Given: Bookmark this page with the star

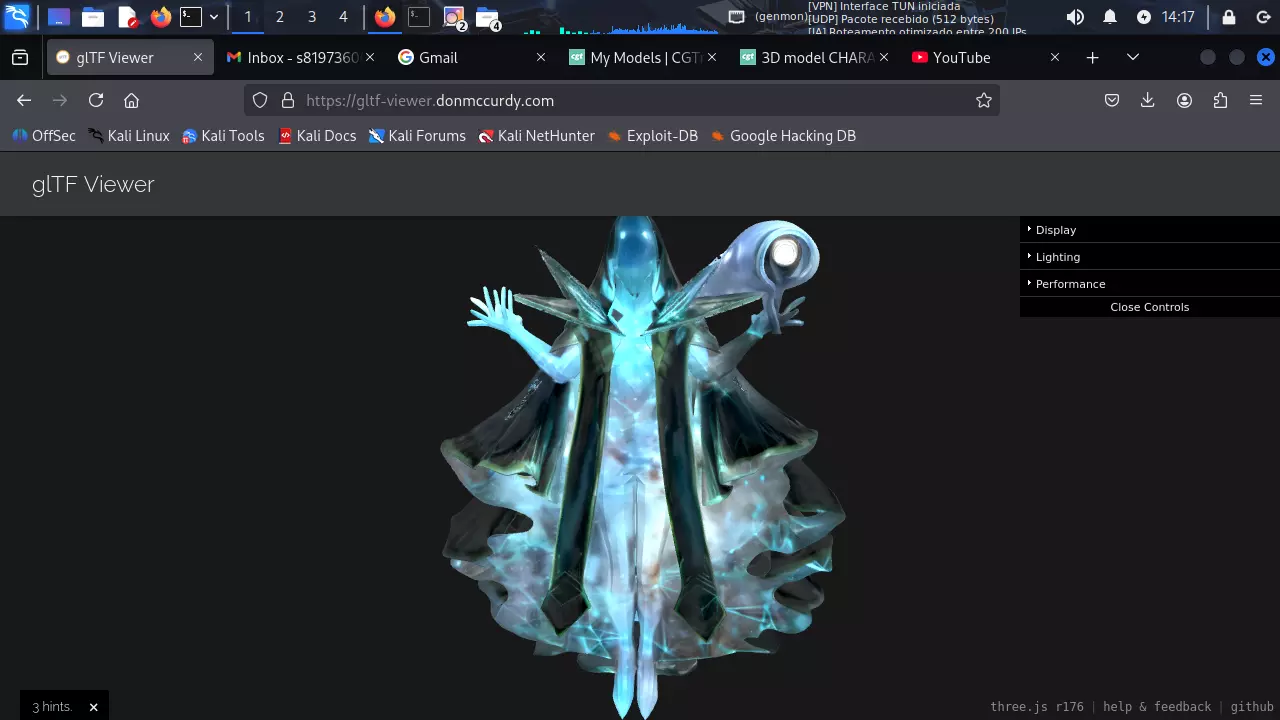Looking at the screenshot, I should (984, 100).
